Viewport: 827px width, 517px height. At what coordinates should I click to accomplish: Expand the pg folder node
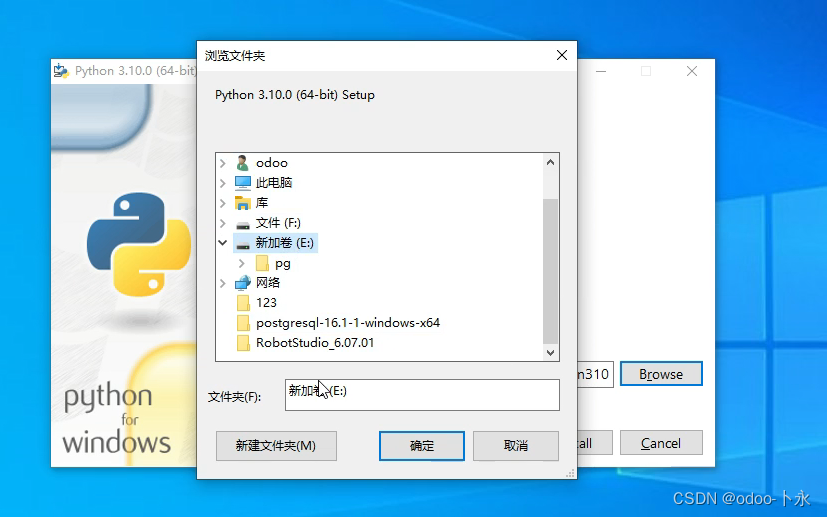242,263
